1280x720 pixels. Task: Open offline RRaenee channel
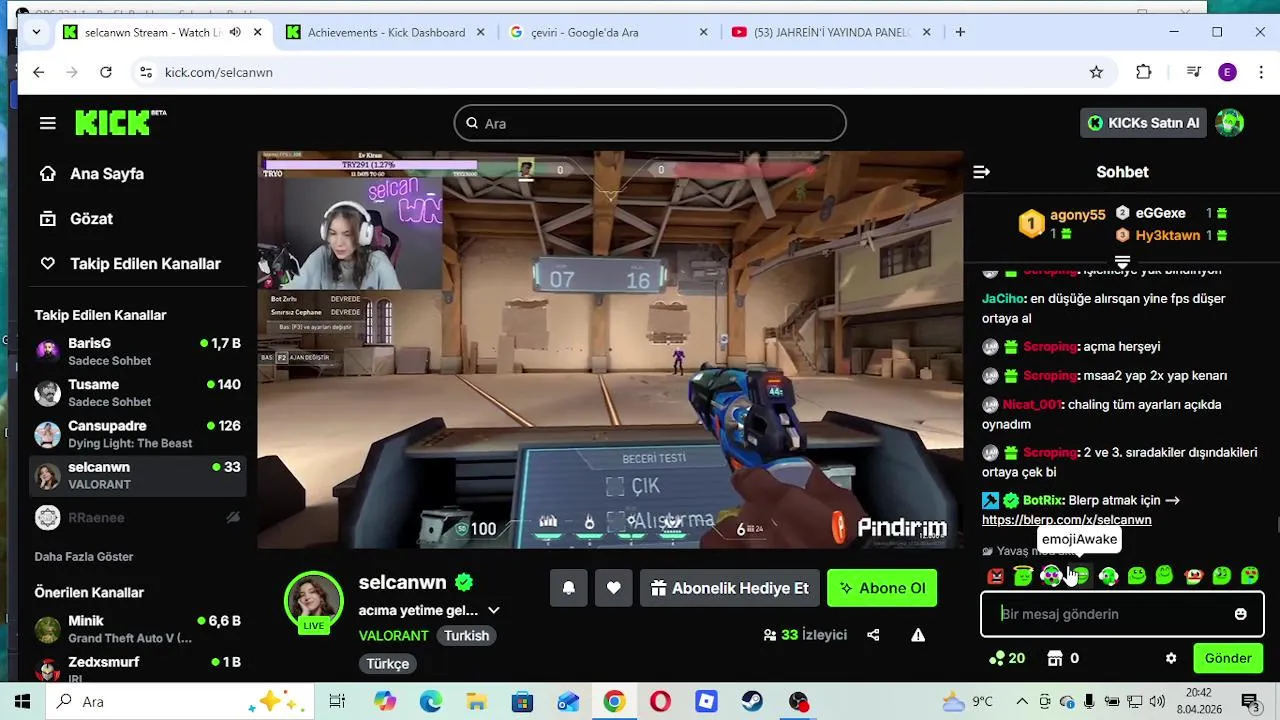click(137, 518)
